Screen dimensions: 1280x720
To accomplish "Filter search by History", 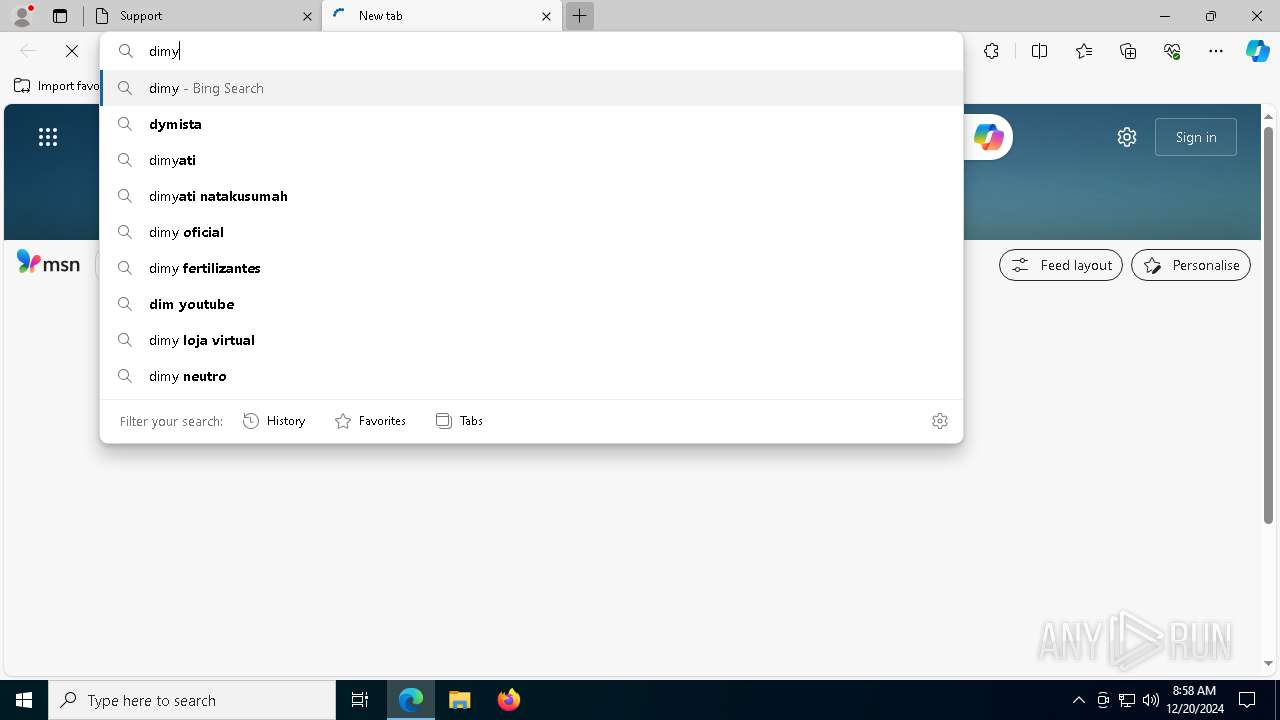I will point(274,421).
